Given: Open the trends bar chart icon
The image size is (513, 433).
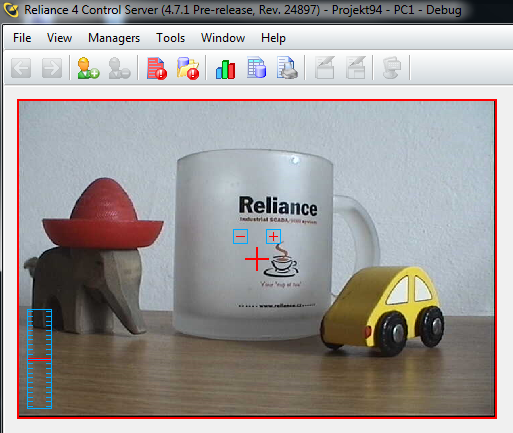Looking at the screenshot, I should 225,69.
